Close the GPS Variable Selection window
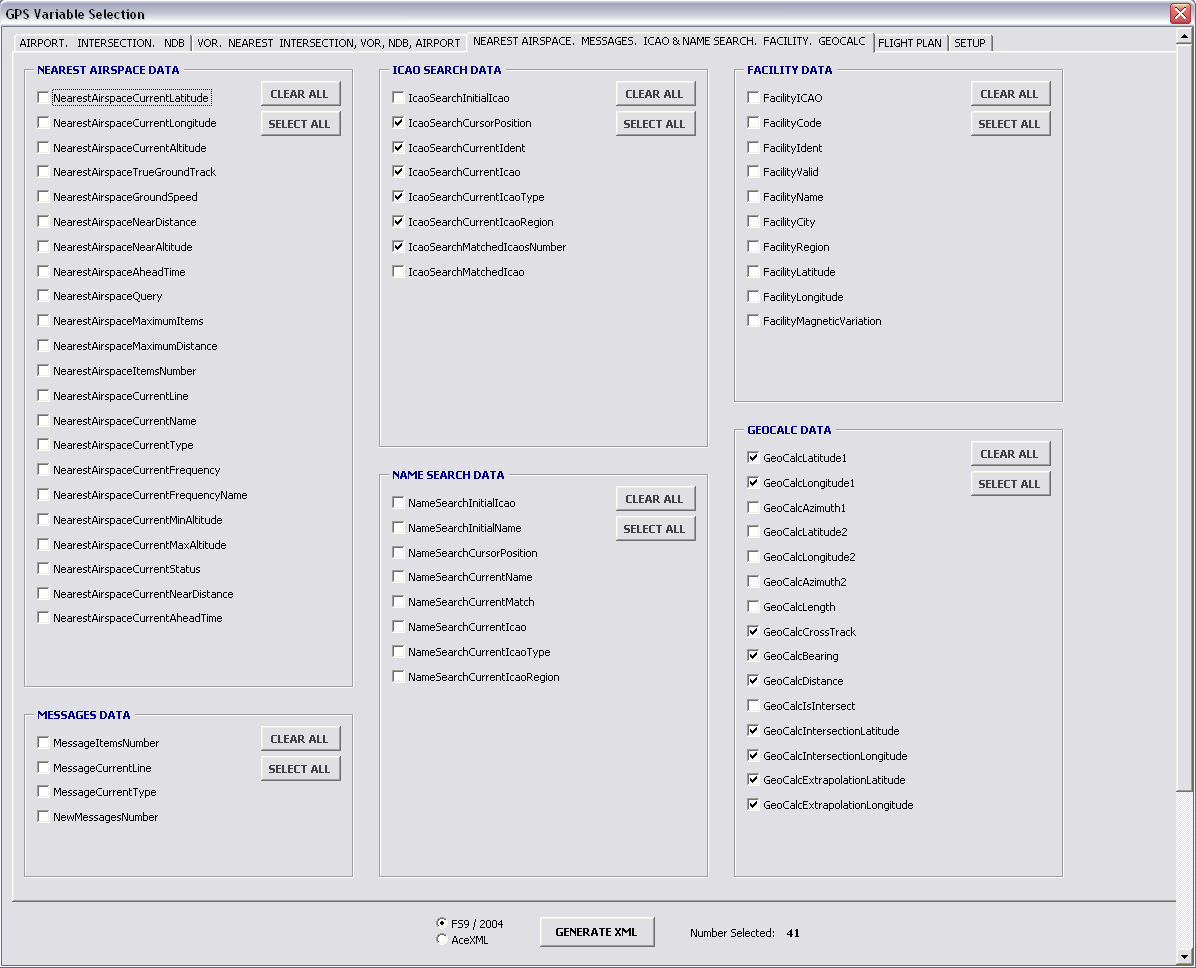Viewport: 1196px width, 968px height. 1180,13
